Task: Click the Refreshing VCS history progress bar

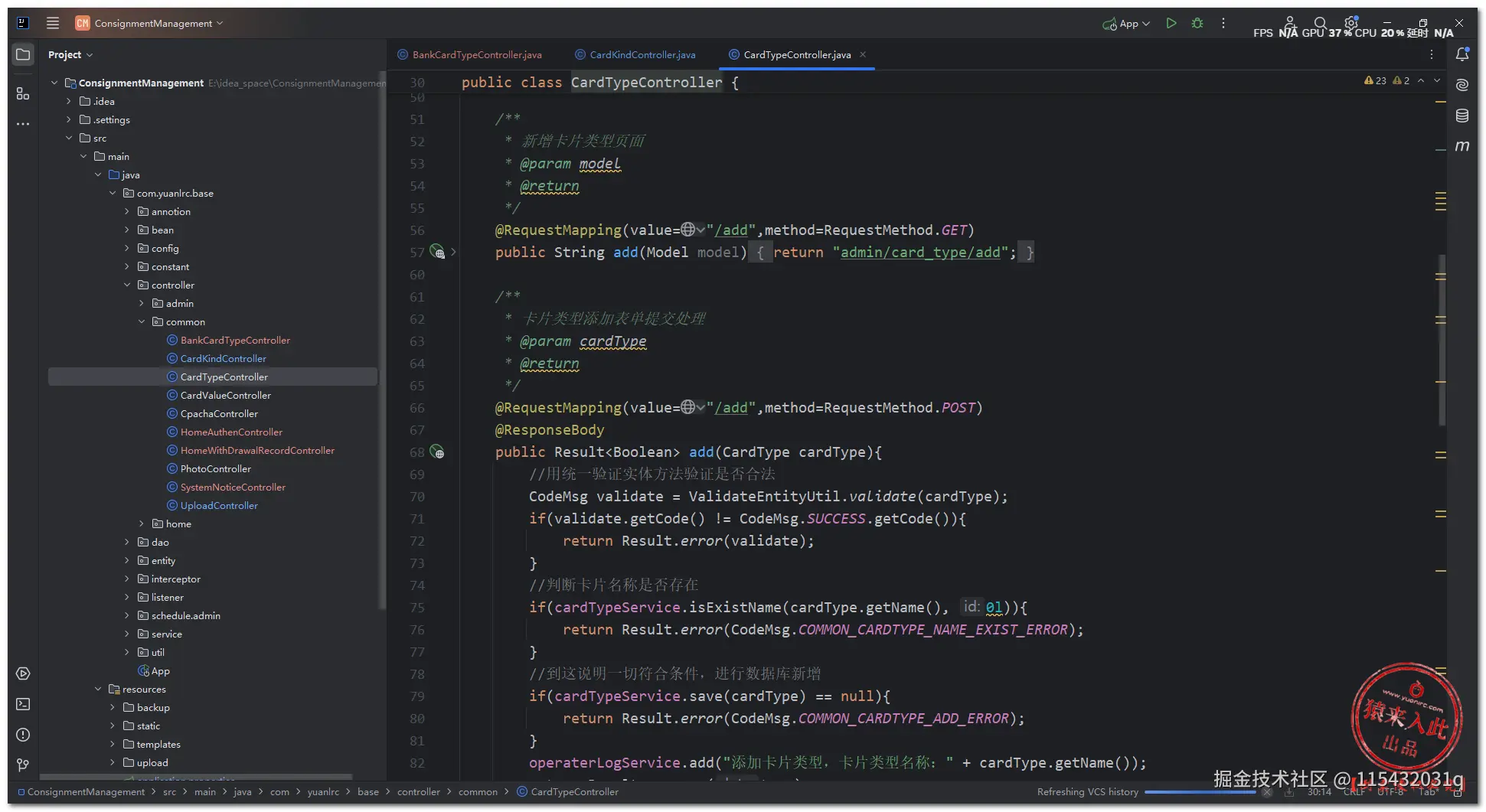Action: [1200, 792]
